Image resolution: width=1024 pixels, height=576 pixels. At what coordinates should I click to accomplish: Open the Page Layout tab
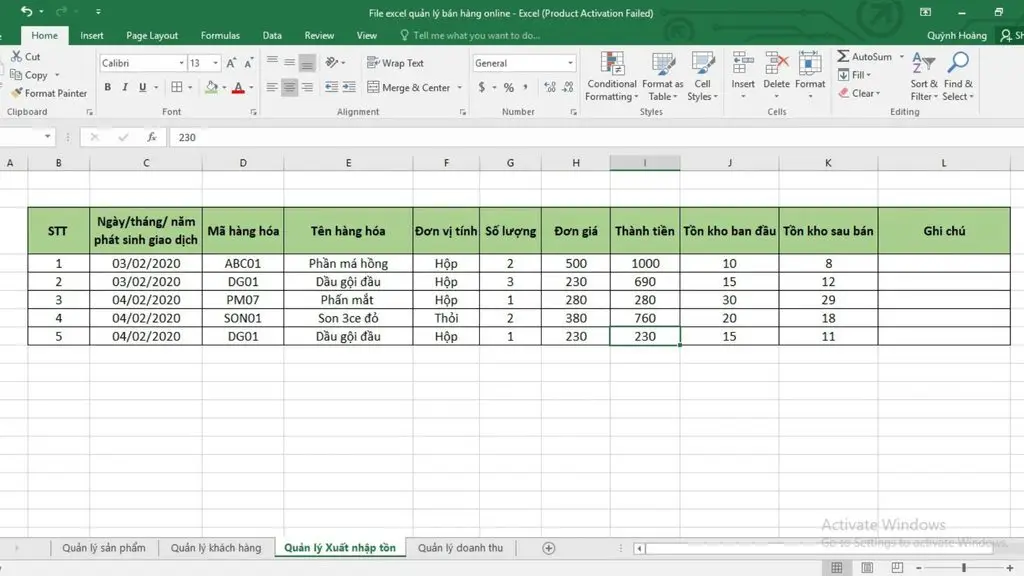click(x=152, y=35)
